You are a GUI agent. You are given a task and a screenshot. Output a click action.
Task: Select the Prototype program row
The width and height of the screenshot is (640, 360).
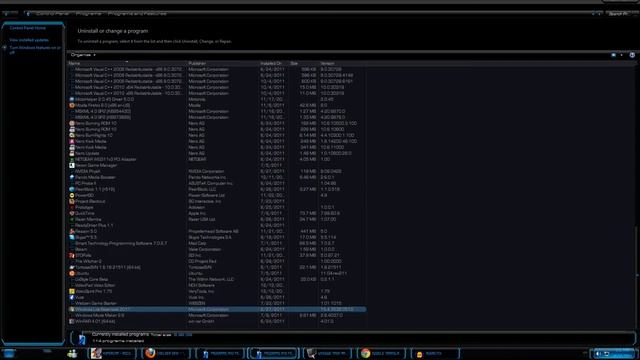pos(217,207)
